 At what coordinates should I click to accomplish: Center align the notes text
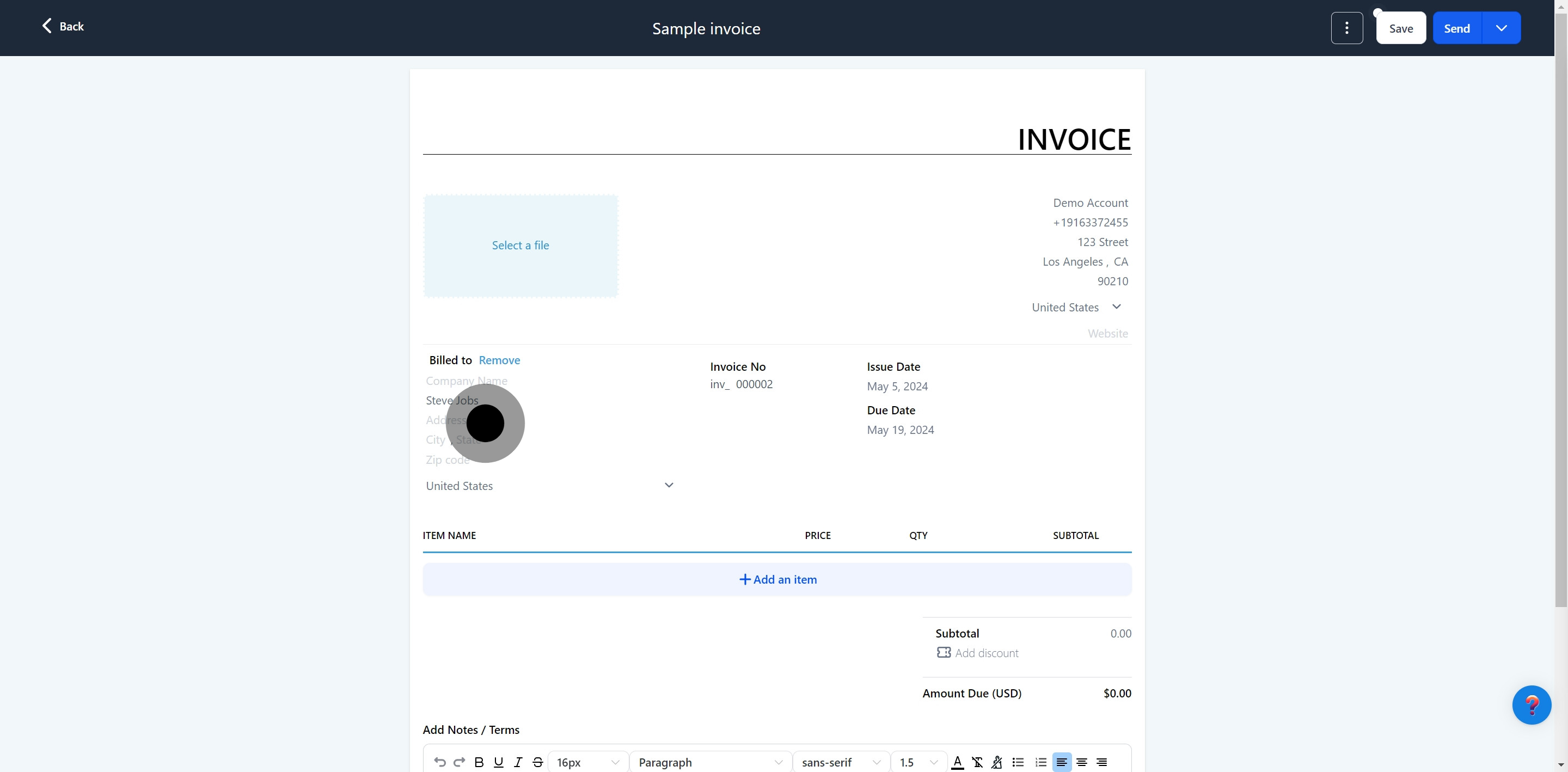click(x=1082, y=762)
